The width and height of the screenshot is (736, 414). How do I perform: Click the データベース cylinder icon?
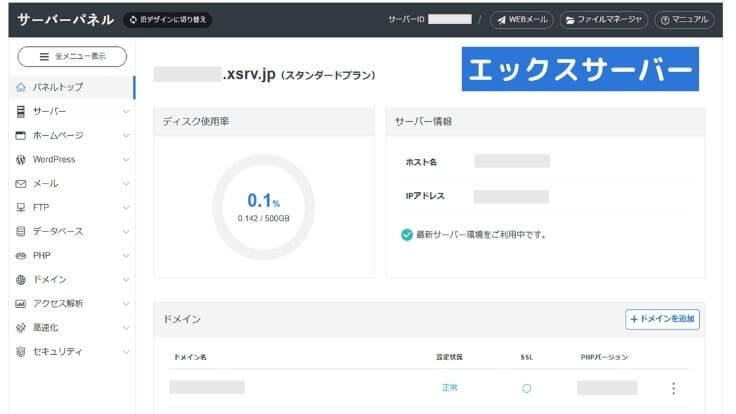coord(21,231)
